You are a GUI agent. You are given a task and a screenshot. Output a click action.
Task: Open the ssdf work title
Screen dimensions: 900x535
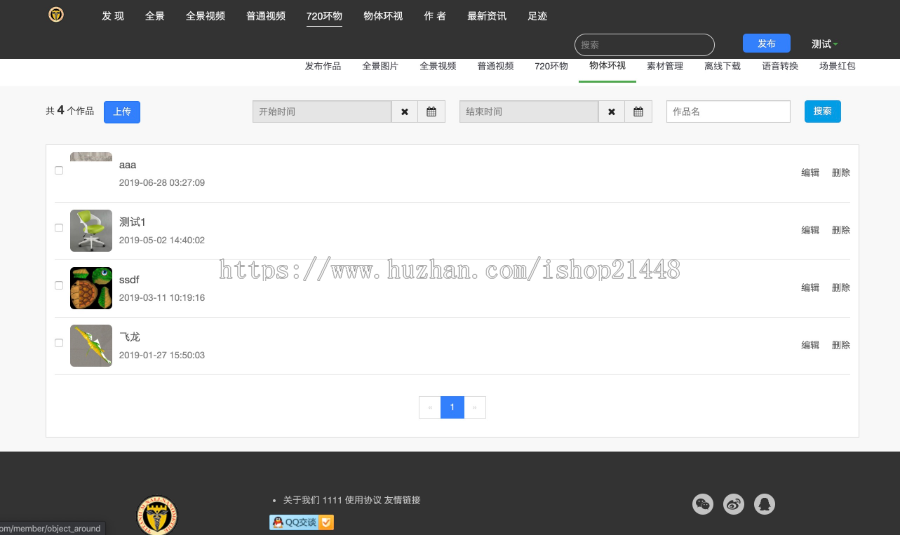(x=129, y=280)
